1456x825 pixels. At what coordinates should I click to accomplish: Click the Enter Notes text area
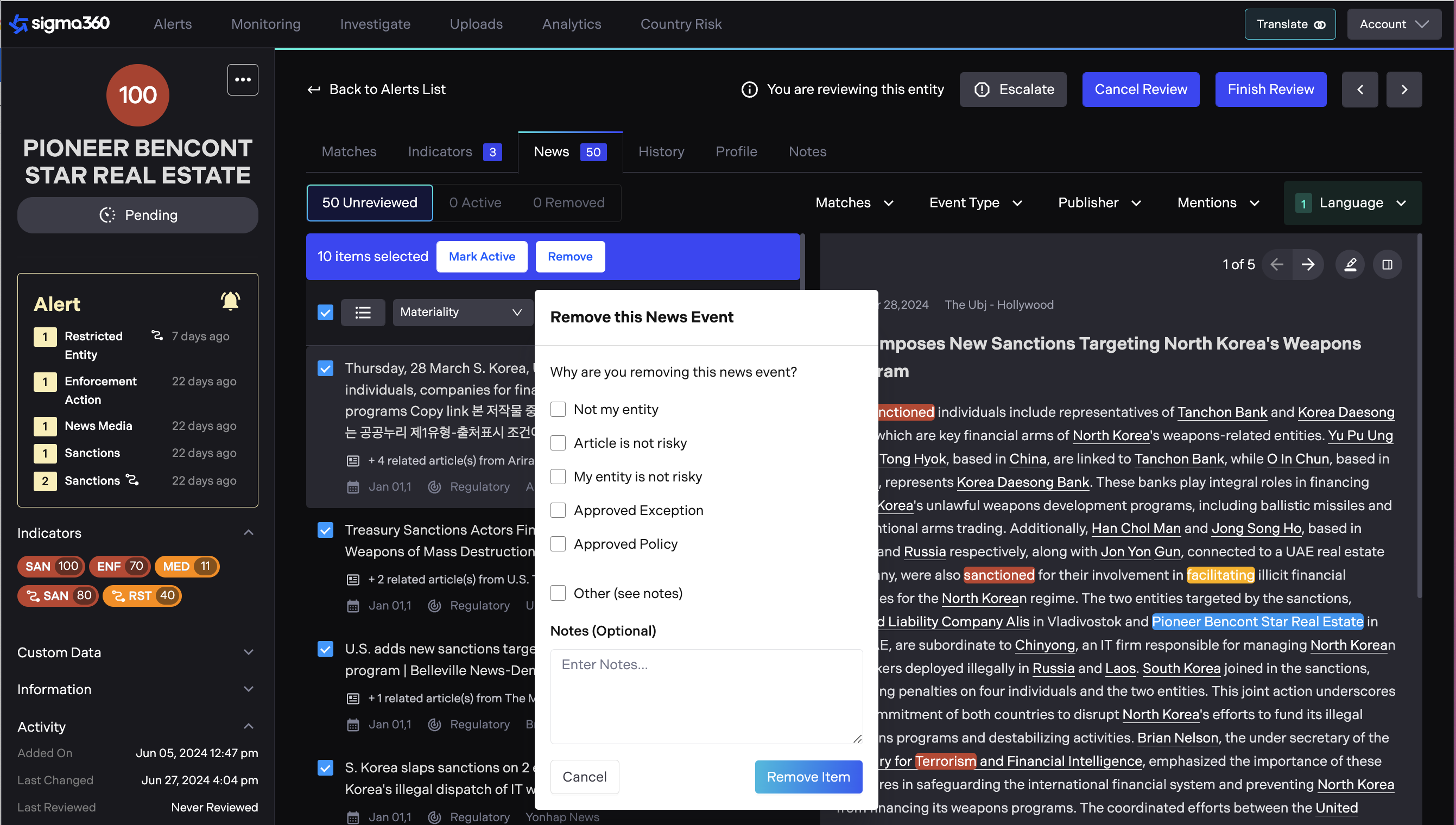click(x=706, y=696)
